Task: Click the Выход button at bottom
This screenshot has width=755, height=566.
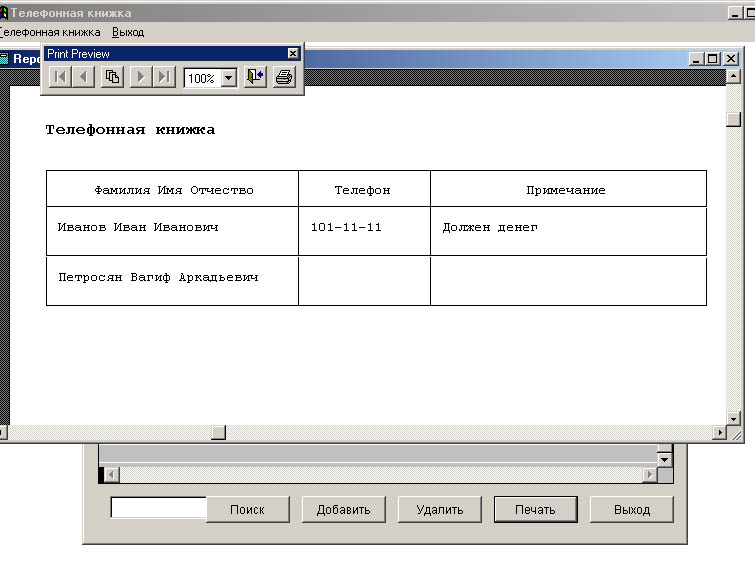Action: pos(632,510)
